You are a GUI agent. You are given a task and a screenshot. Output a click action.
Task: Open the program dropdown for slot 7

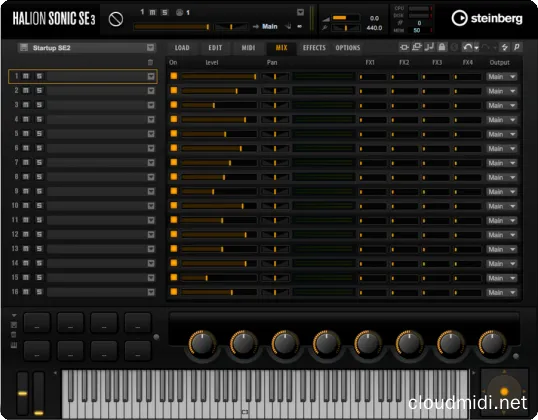click(151, 162)
